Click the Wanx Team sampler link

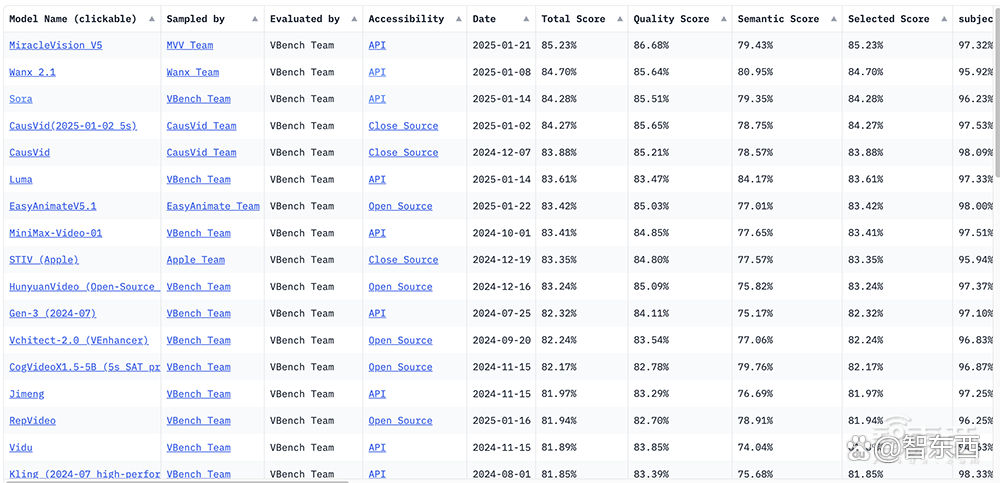click(193, 72)
